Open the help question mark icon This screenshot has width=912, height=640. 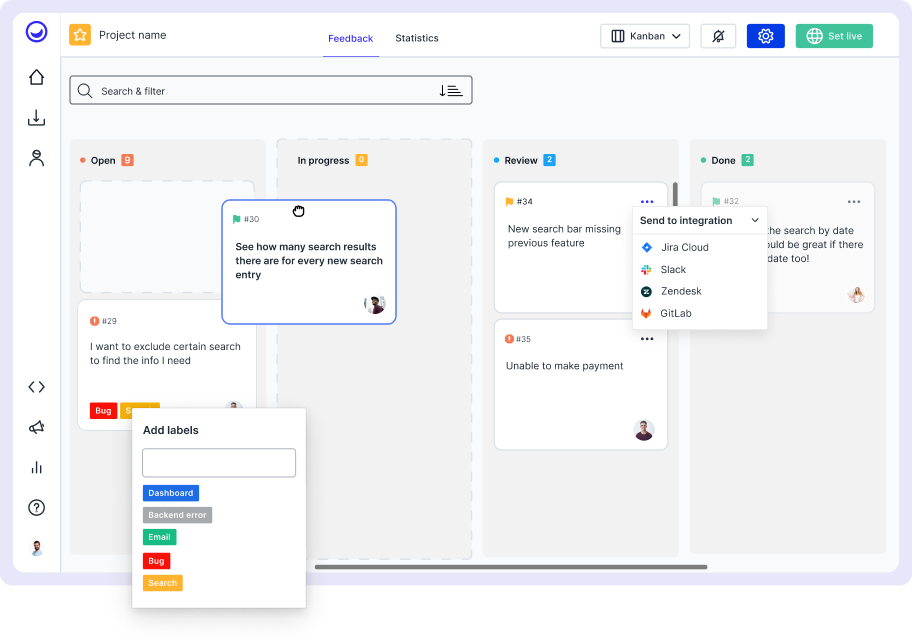coord(36,508)
